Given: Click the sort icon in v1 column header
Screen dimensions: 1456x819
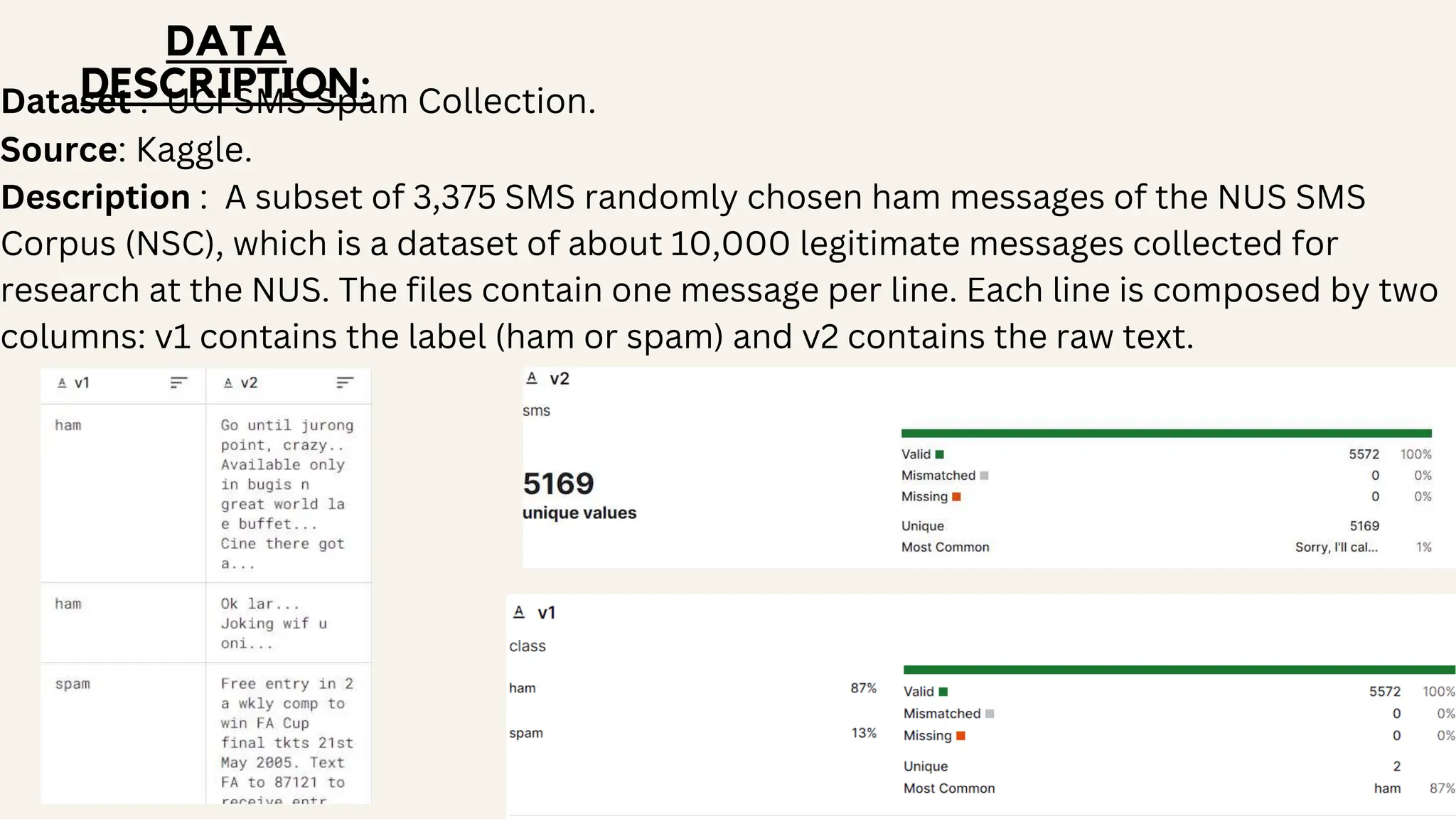Looking at the screenshot, I should (178, 383).
